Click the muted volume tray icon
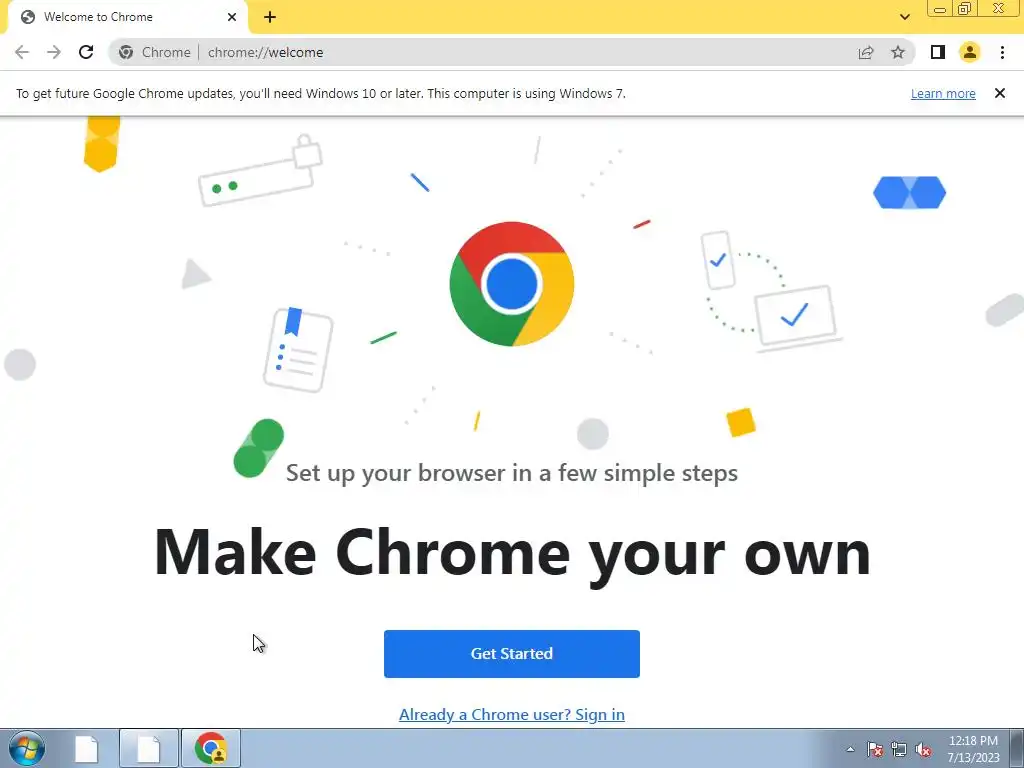1024x768 pixels. pos(923,749)
